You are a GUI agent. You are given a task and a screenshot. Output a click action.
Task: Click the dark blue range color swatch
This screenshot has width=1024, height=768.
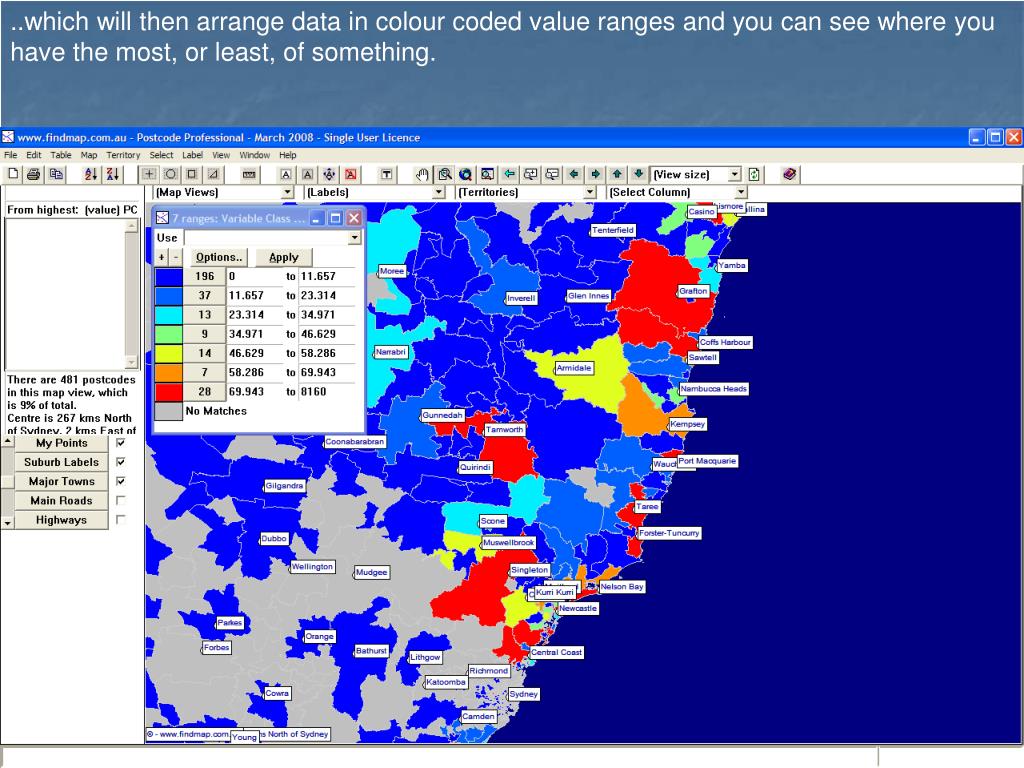coord(168,276)
